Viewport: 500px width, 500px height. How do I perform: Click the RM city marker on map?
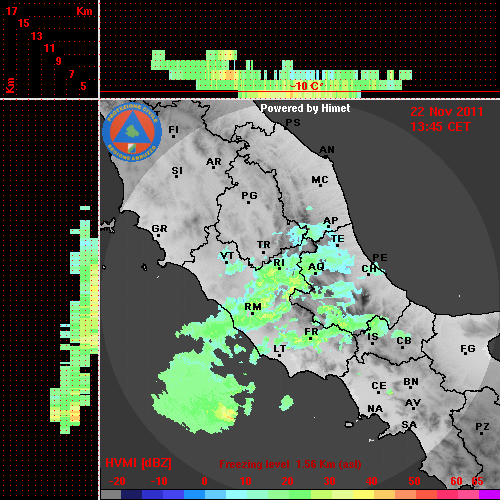point(252,314)
